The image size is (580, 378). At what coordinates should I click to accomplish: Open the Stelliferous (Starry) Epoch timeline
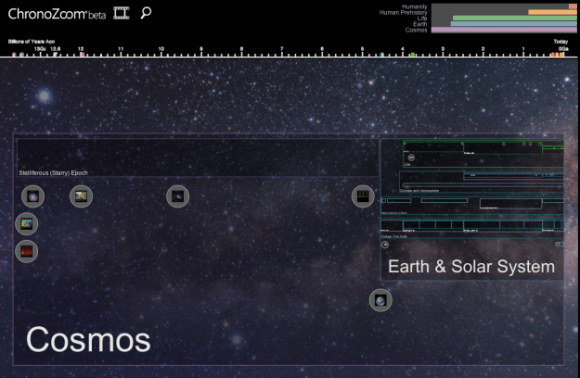pos(53,173)
